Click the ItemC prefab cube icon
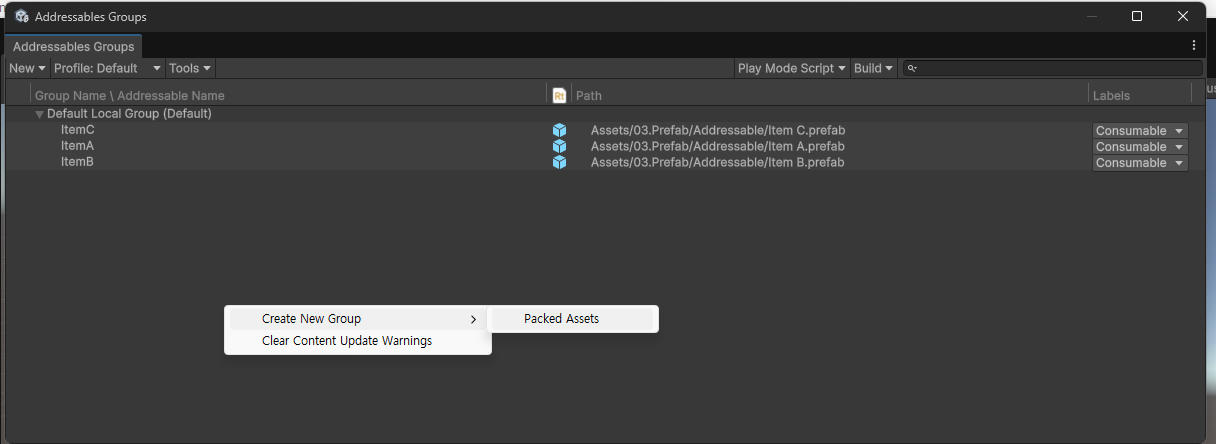This screenshot has height=444, width=1216. [559, 130]
